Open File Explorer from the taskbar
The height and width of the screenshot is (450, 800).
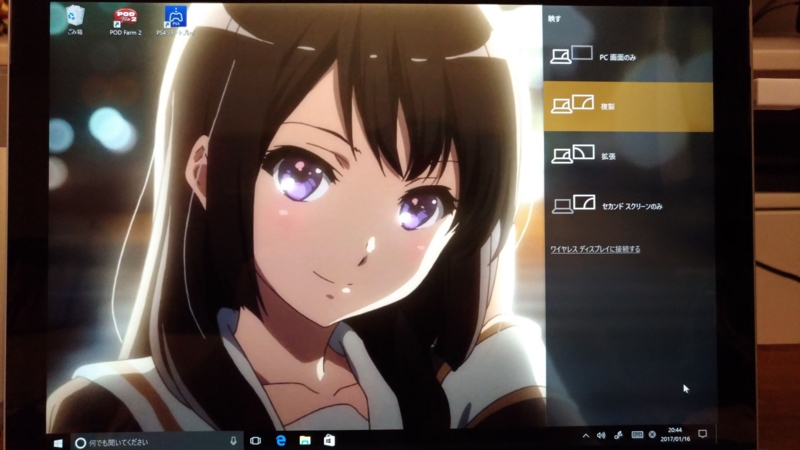[x=305, y=440]
